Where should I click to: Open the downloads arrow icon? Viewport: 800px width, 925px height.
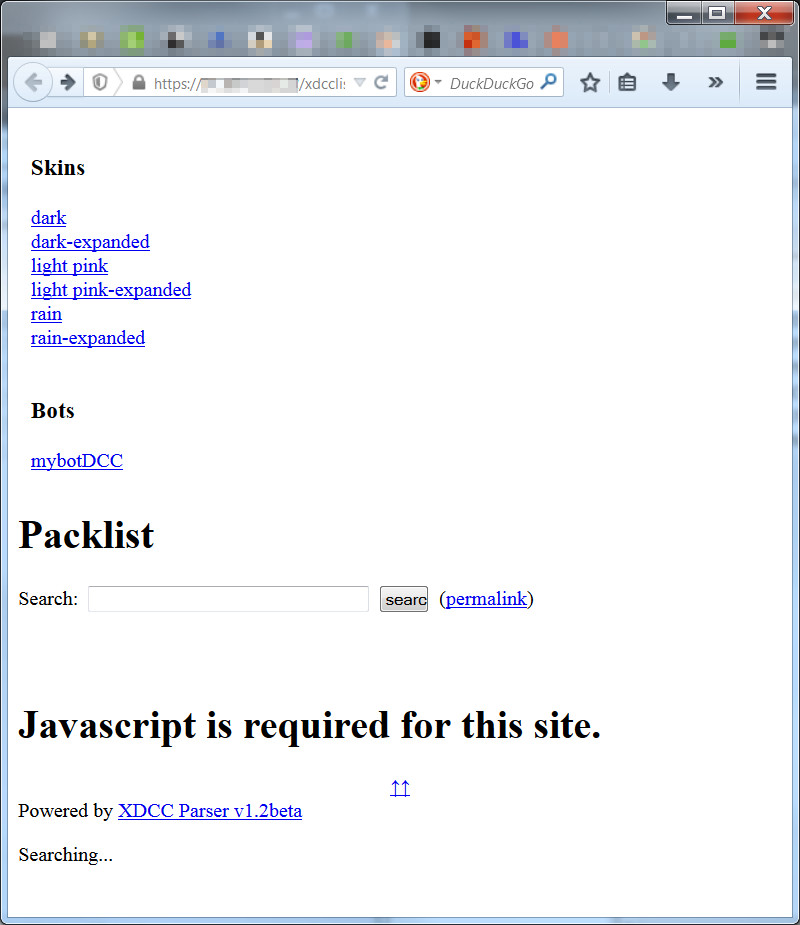(671, 83)
